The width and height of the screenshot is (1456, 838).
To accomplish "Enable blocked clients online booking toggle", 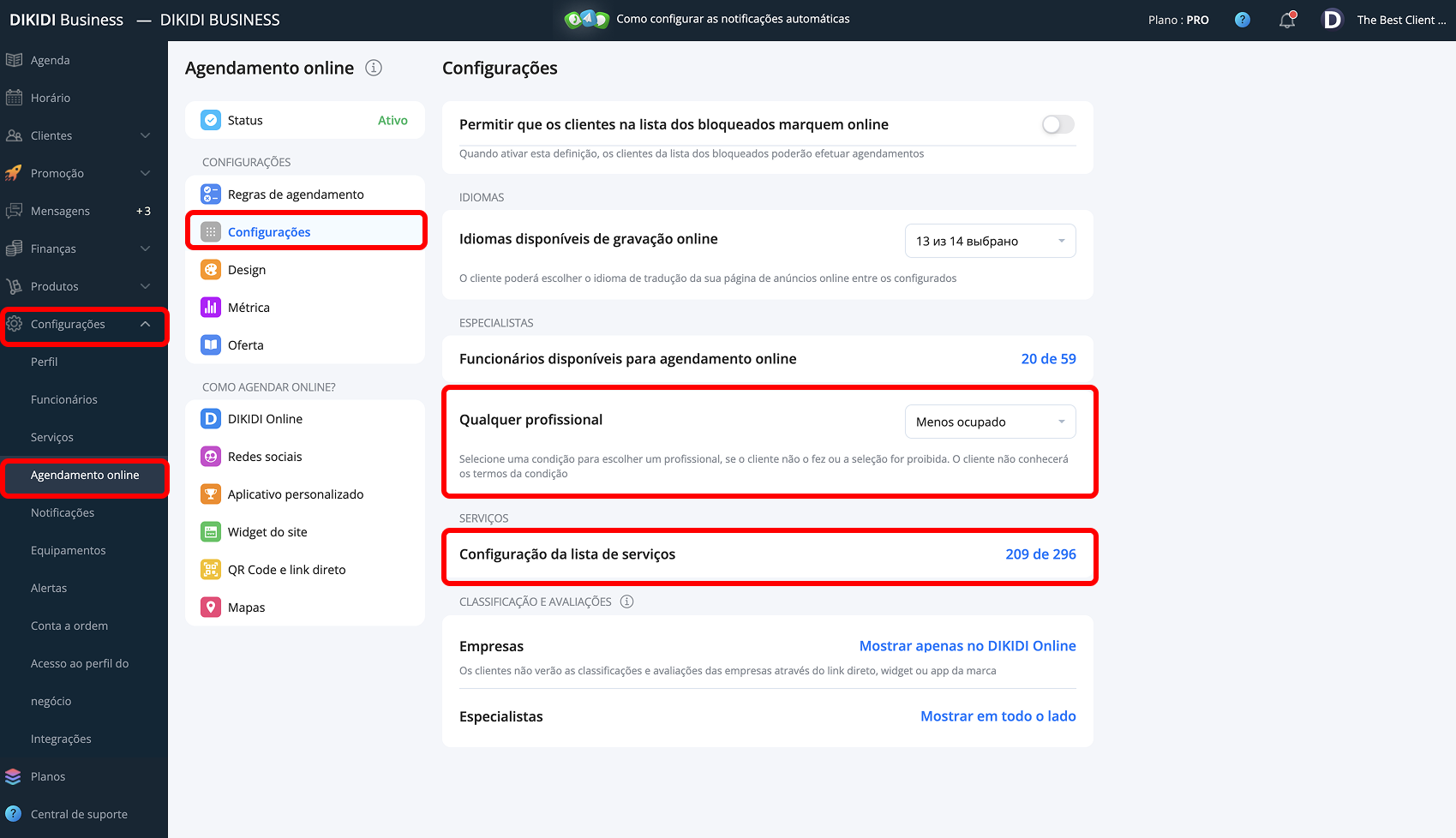I will click(1058, 125).
